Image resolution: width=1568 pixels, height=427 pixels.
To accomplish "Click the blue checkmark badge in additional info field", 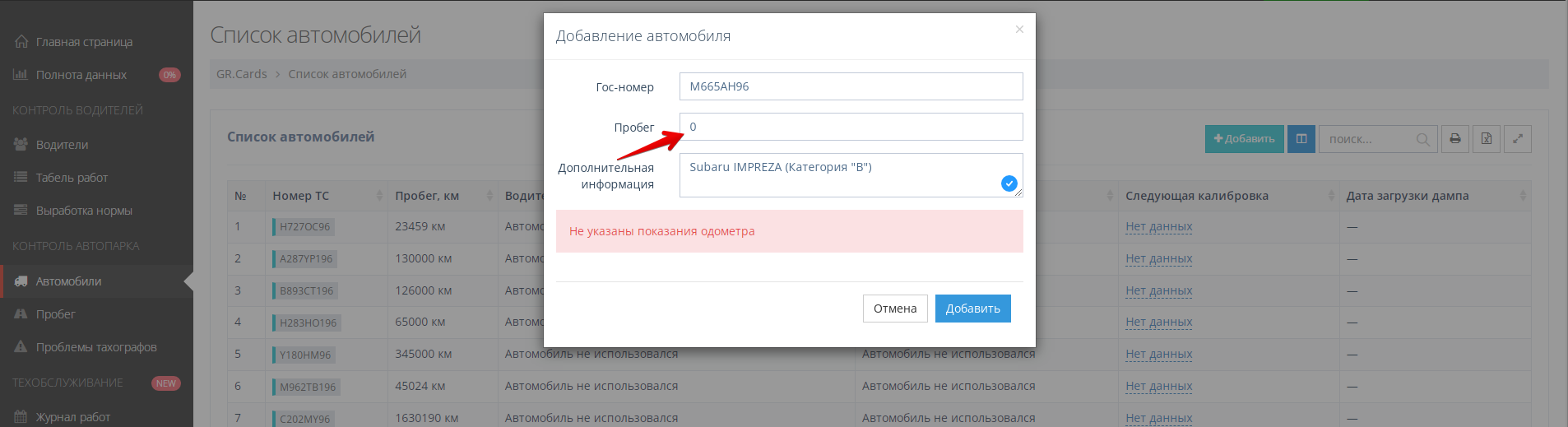I will (x=1009, y=183).
